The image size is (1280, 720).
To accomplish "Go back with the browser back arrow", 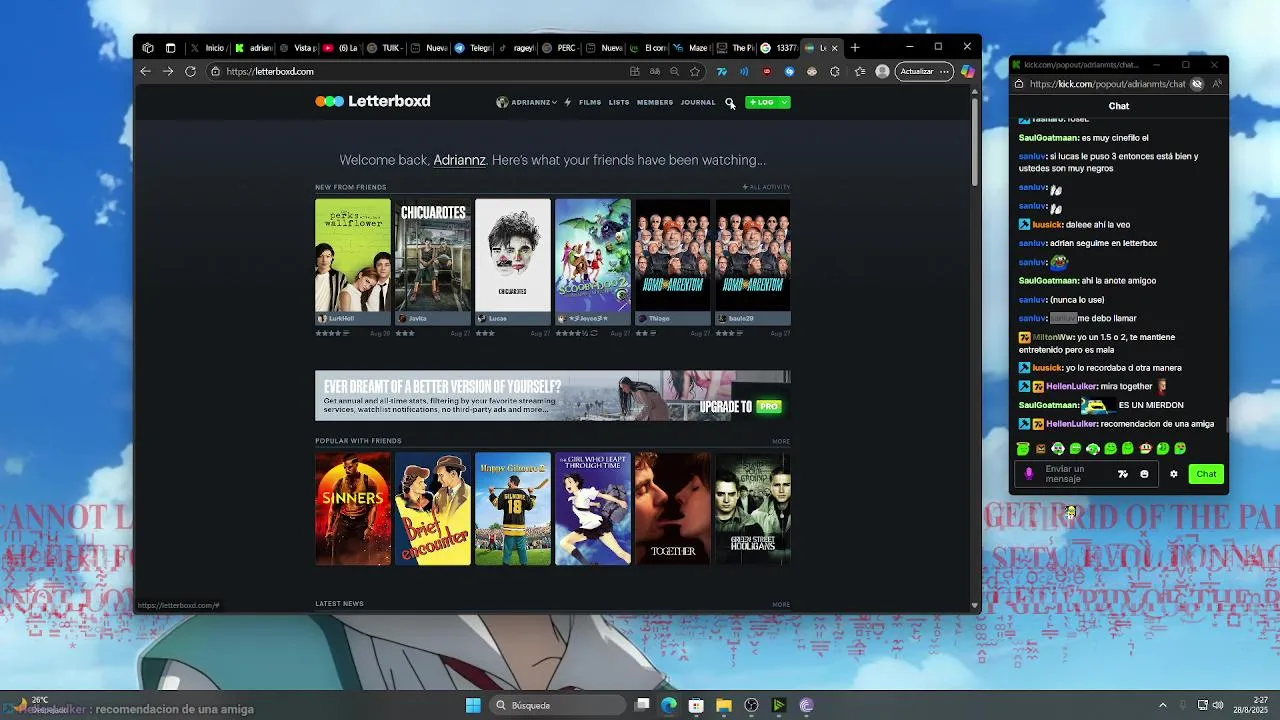I will 146,71.
